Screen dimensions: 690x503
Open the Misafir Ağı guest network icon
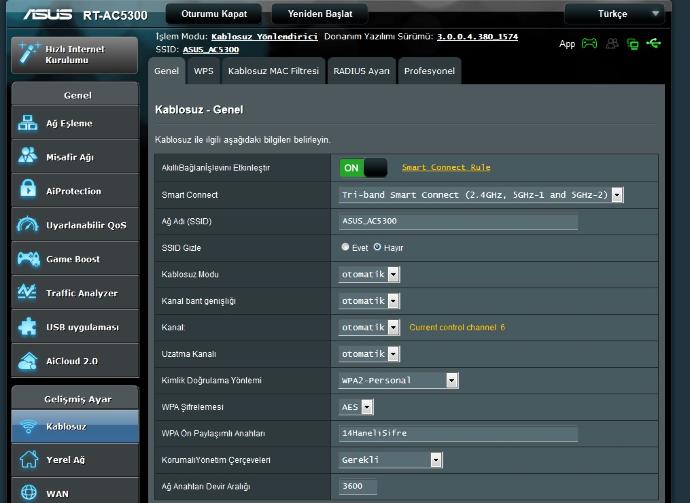pyautogui.click(x=28, y=157)
